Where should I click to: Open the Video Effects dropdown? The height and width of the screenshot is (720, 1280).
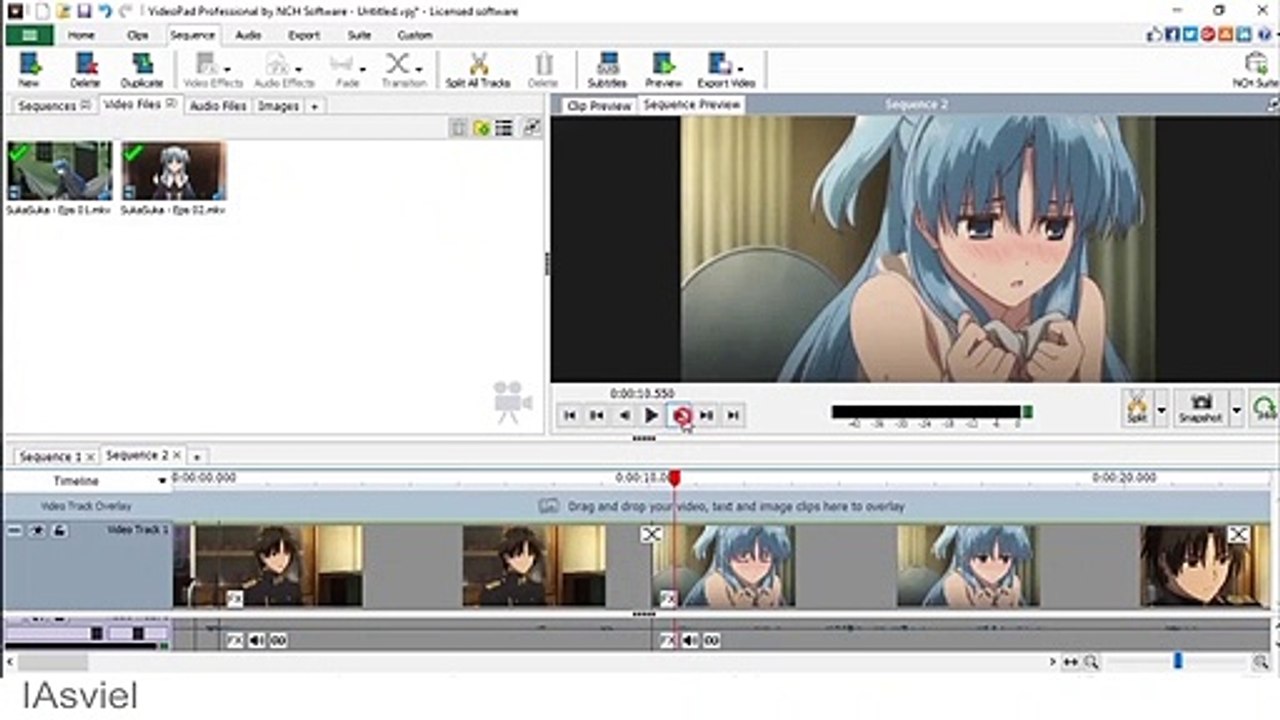point(228,70)
